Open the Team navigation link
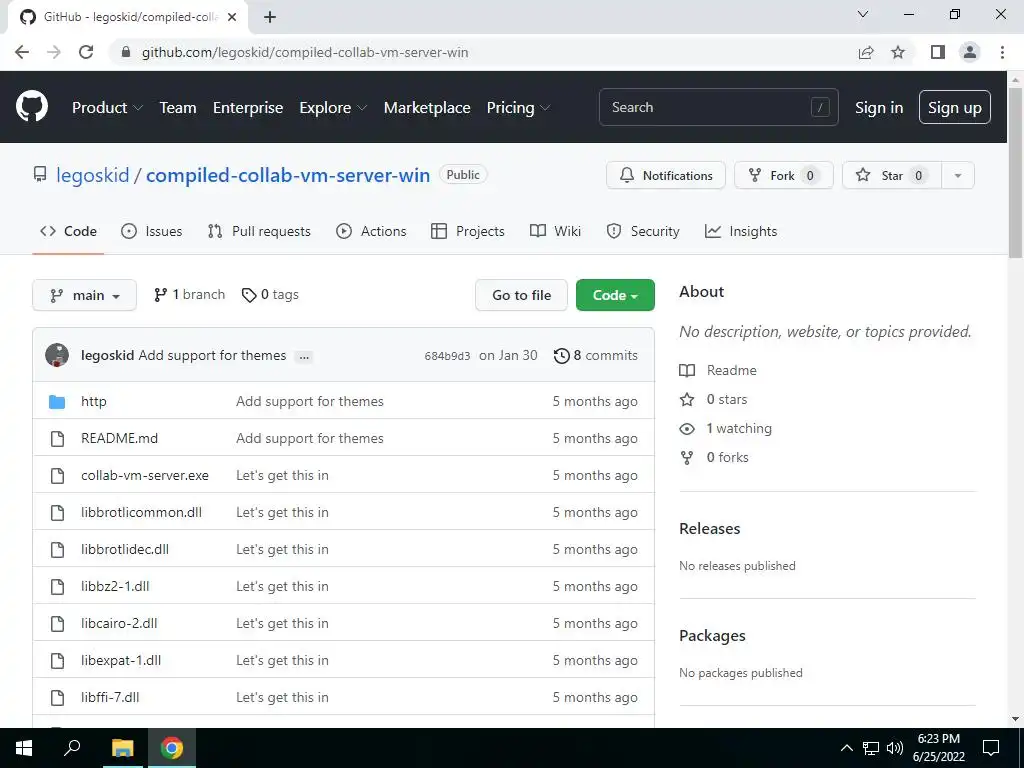Viewport: 1024px width, 768px height. pyautogui.click(x=178, y=108)
